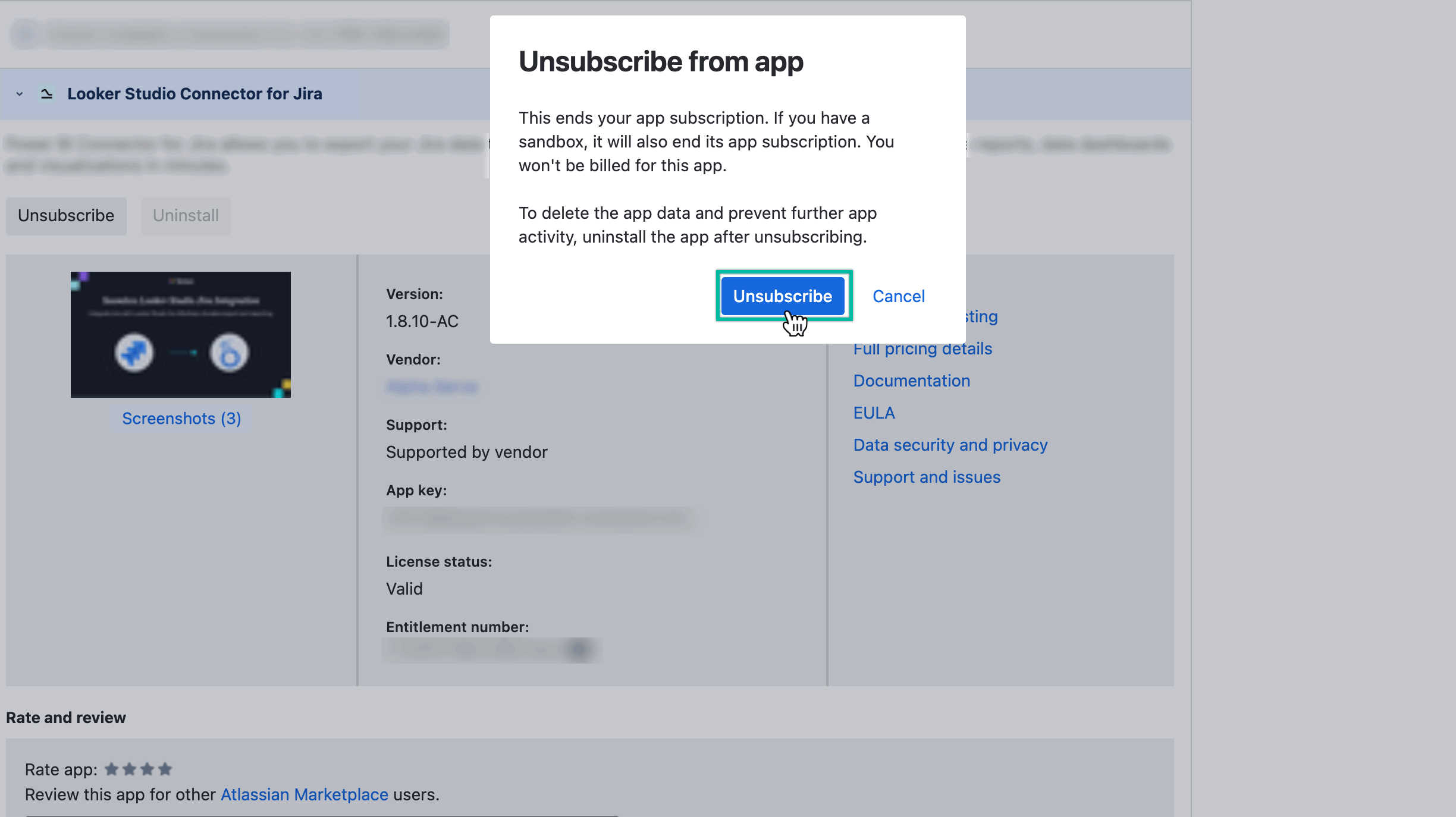This screenshot has height=817, width=1456.
Task: Cancel the unsubscribe dialog
Action: coord(898,296)
